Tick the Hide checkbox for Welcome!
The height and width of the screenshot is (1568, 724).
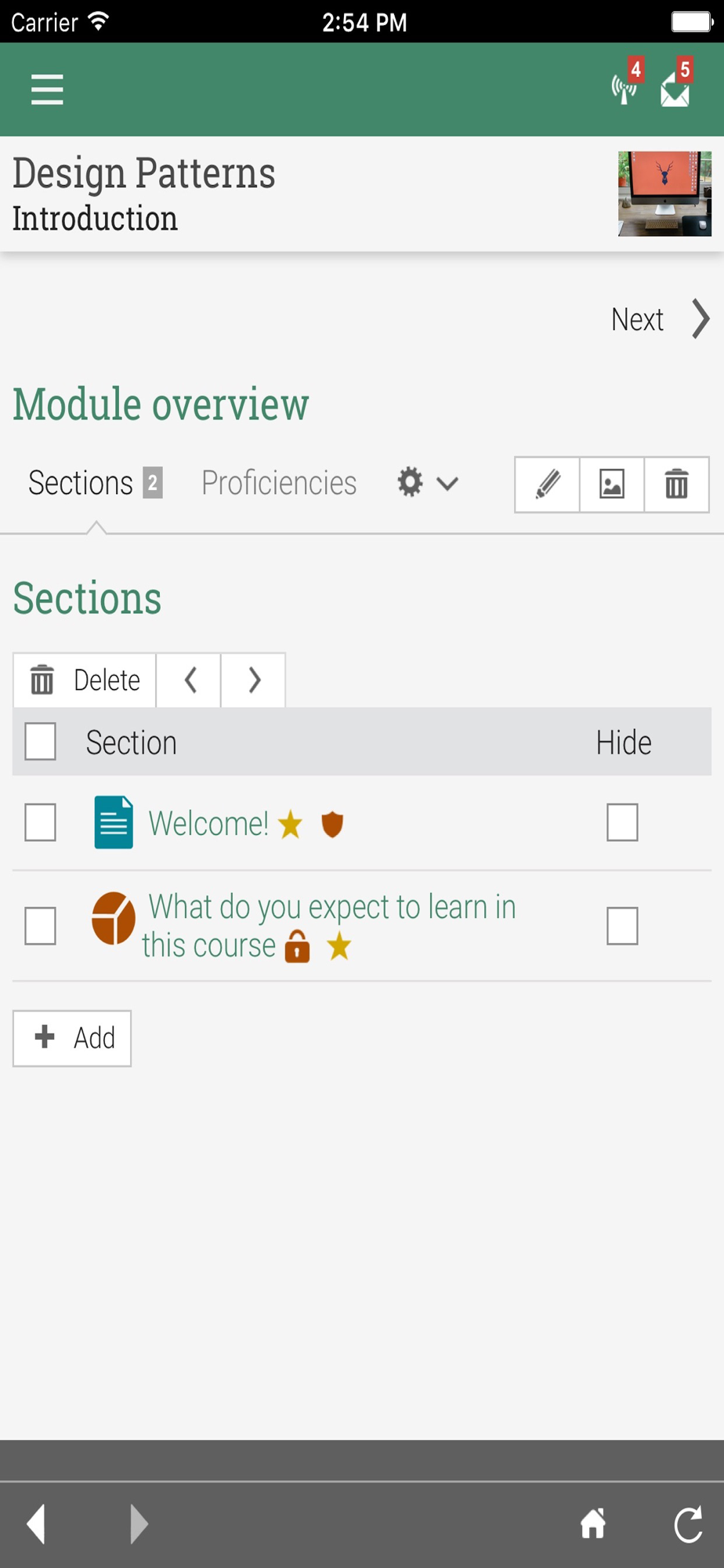coord(622,822)
